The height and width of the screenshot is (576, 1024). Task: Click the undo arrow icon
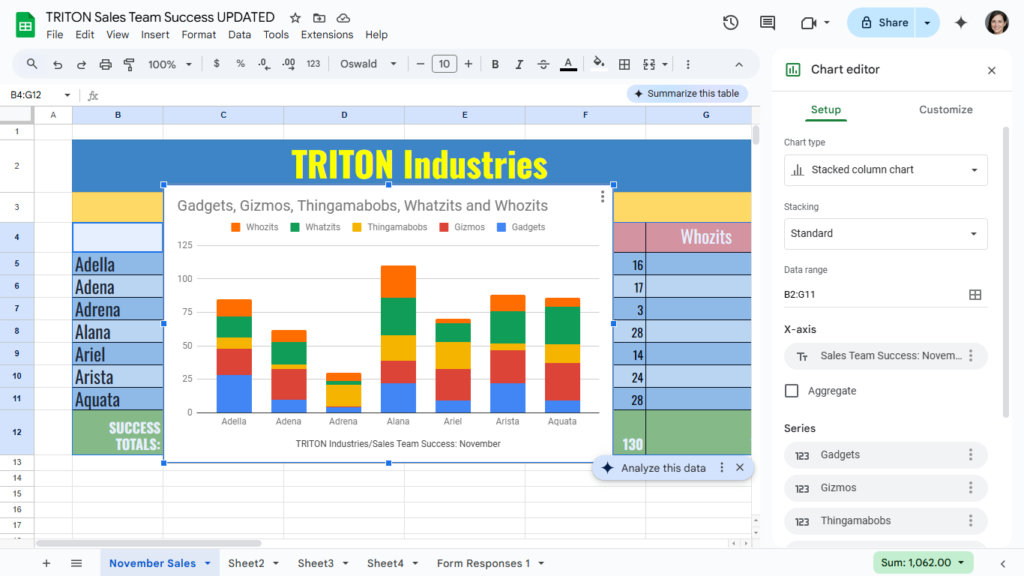tap(58, 64)
